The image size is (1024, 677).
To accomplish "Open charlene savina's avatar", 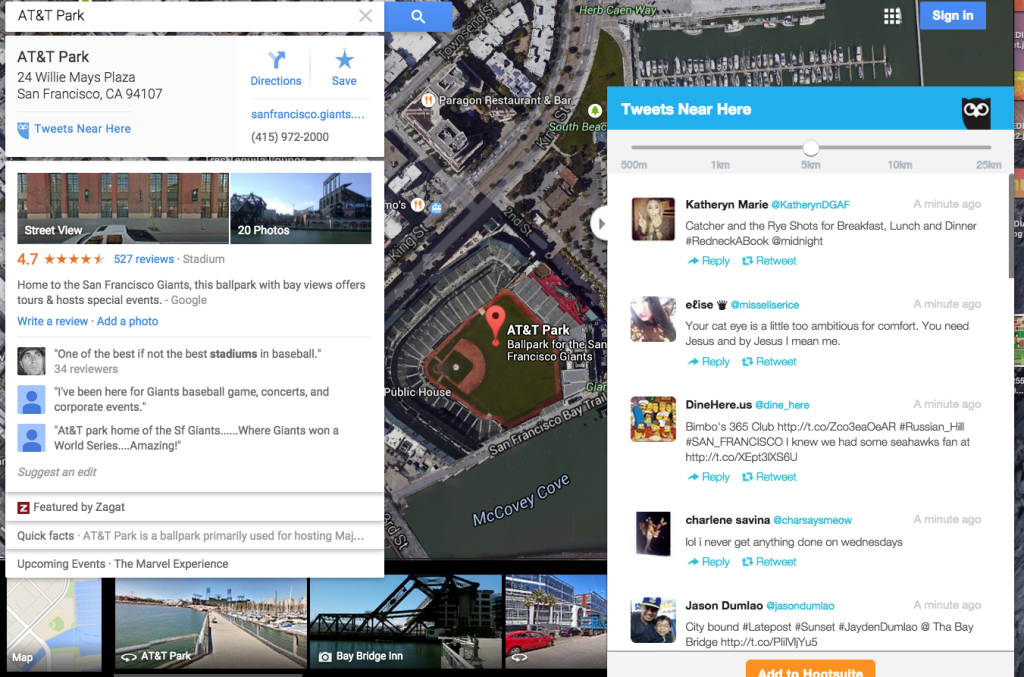I will point(653,534).
